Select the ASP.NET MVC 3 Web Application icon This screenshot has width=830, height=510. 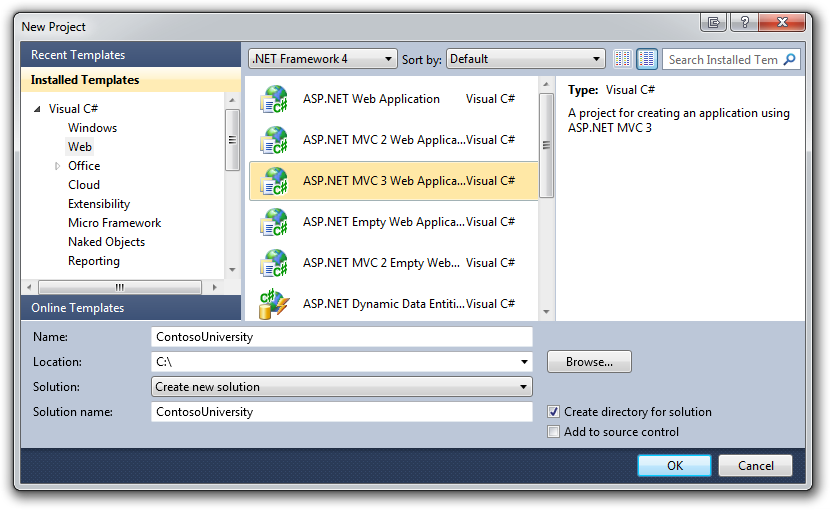273,181
